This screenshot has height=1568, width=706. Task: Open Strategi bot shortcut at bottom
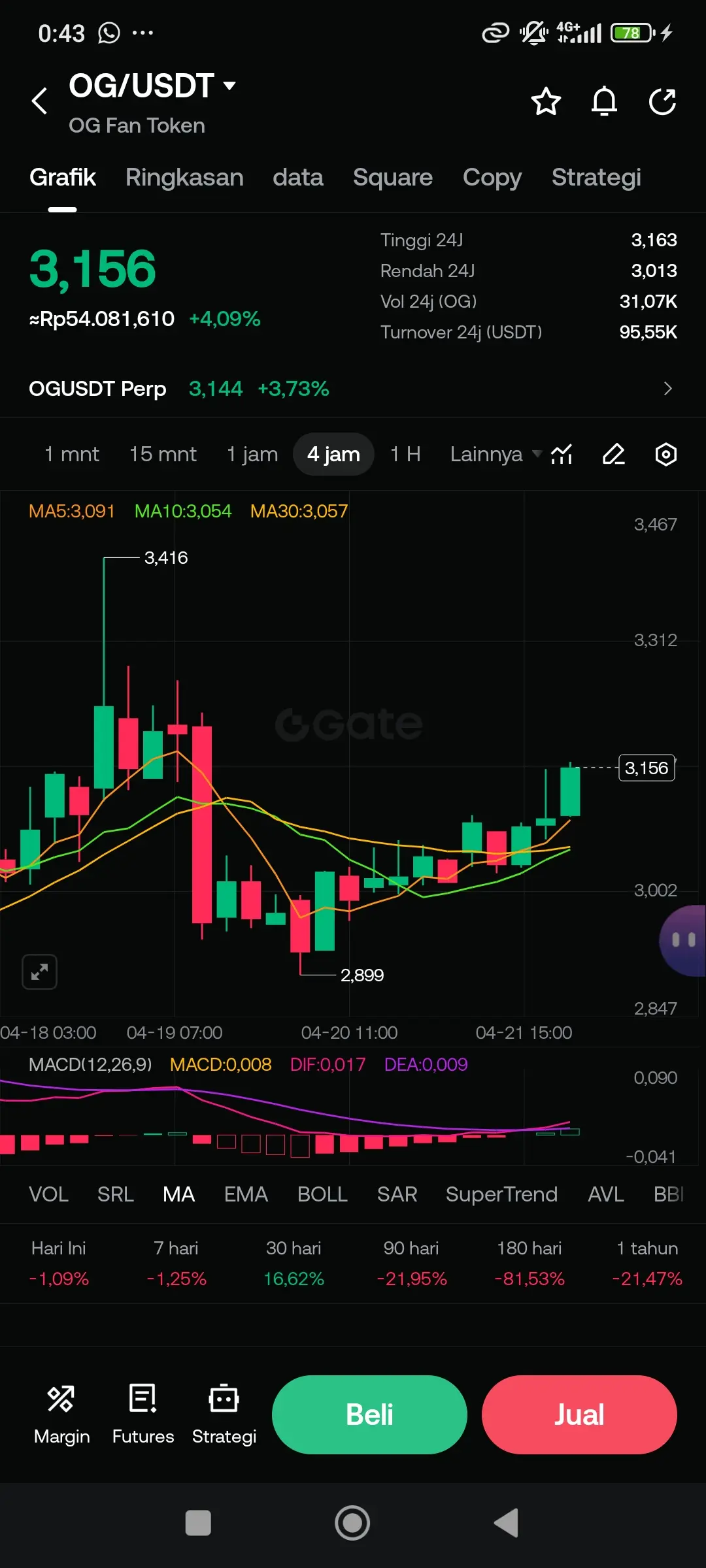point(224,1414)
